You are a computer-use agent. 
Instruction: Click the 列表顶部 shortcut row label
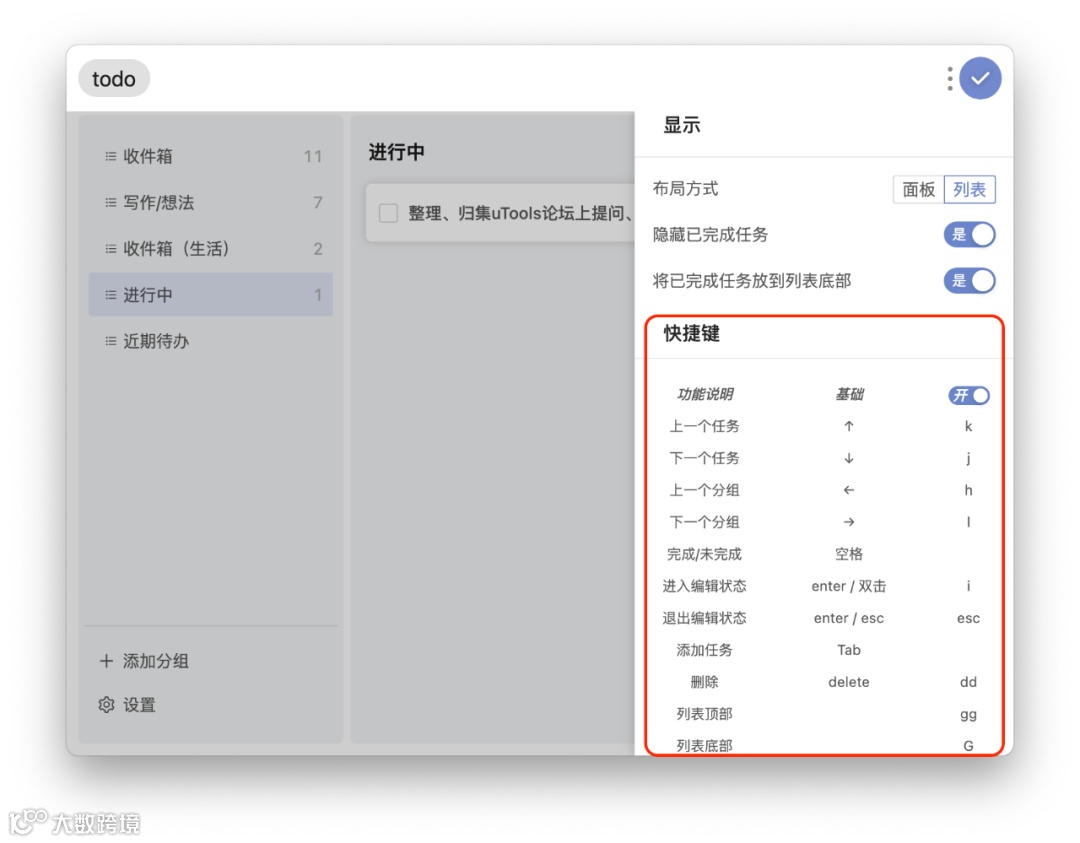click(705, 714)
